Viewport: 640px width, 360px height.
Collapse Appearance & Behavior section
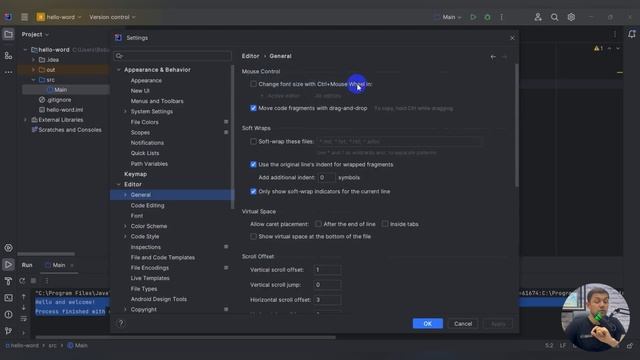119,70
